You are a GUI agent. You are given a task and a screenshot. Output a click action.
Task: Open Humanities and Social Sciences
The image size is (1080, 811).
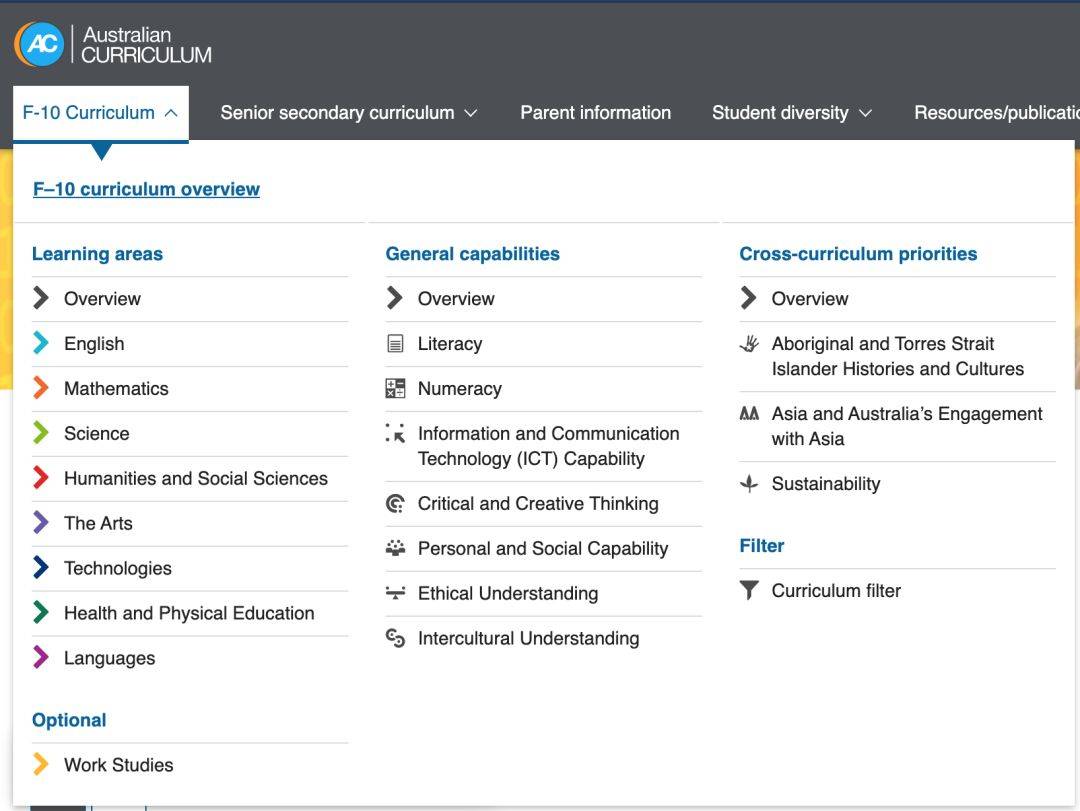point(196,478)
